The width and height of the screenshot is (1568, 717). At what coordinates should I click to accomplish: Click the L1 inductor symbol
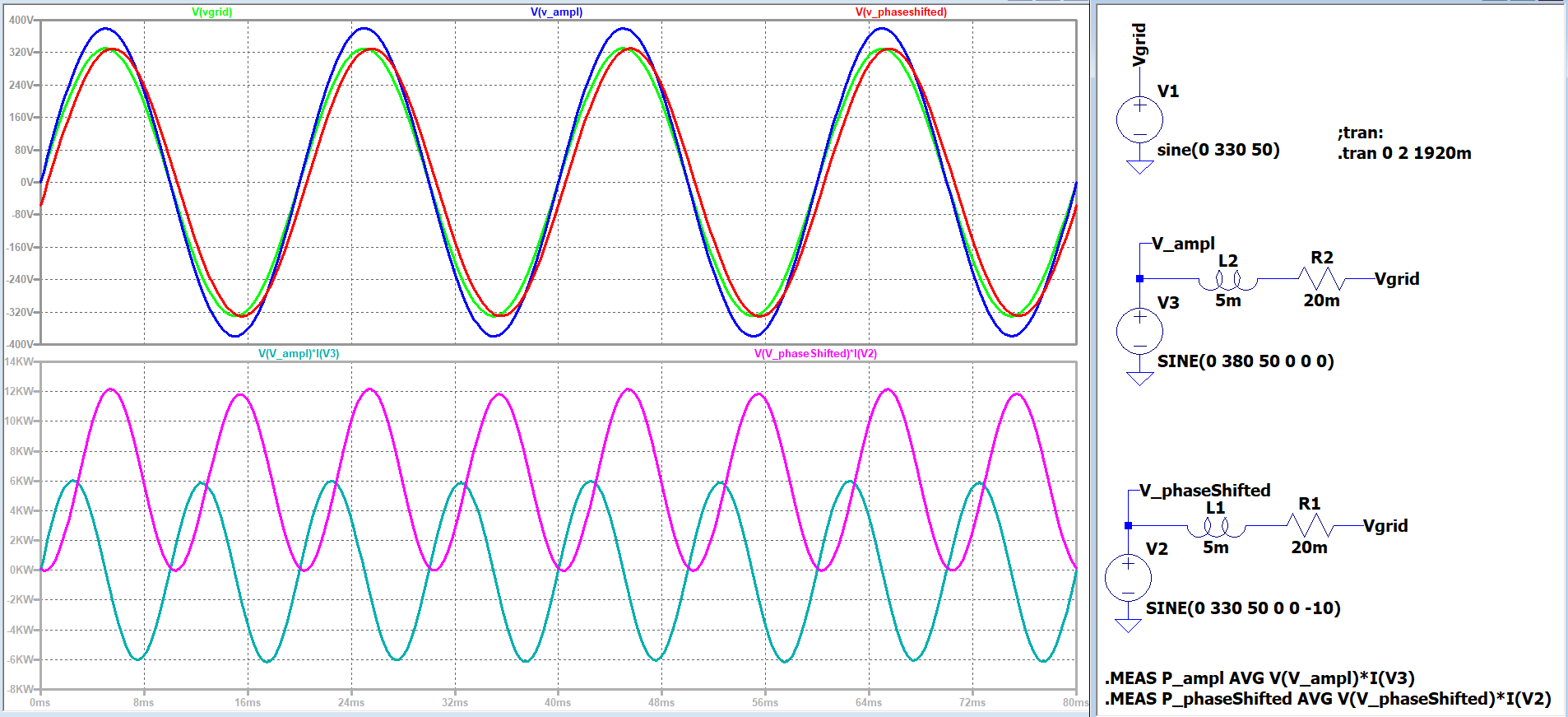point(1216,528)
